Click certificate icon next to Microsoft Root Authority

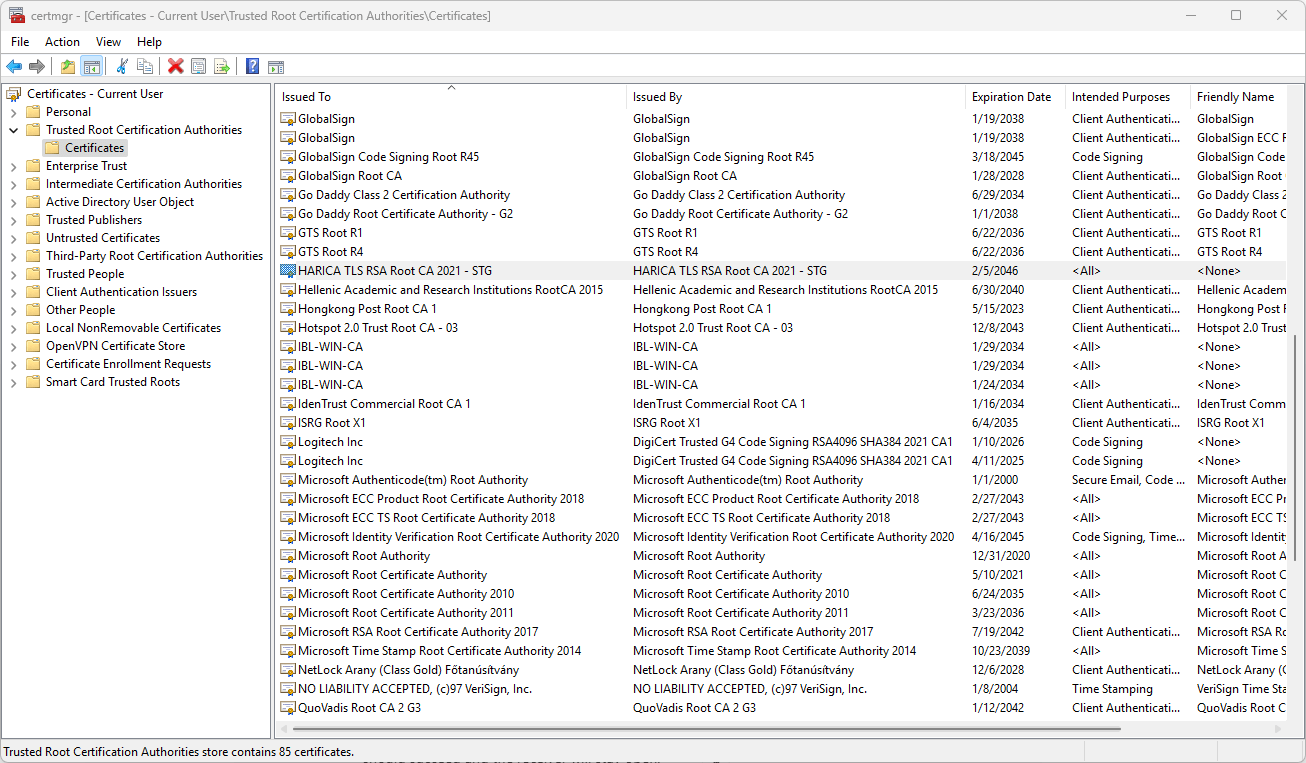[288, 556]
